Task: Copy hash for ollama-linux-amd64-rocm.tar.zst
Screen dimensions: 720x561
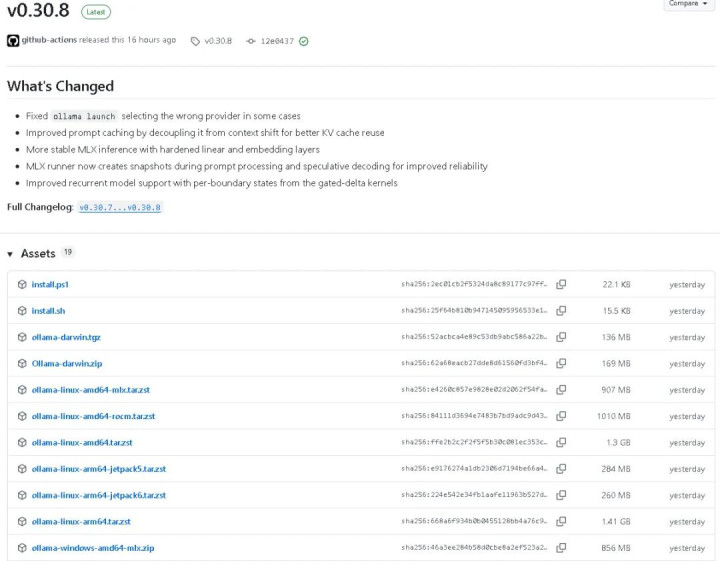Action: pyautogui.click(x=561, y=416)
